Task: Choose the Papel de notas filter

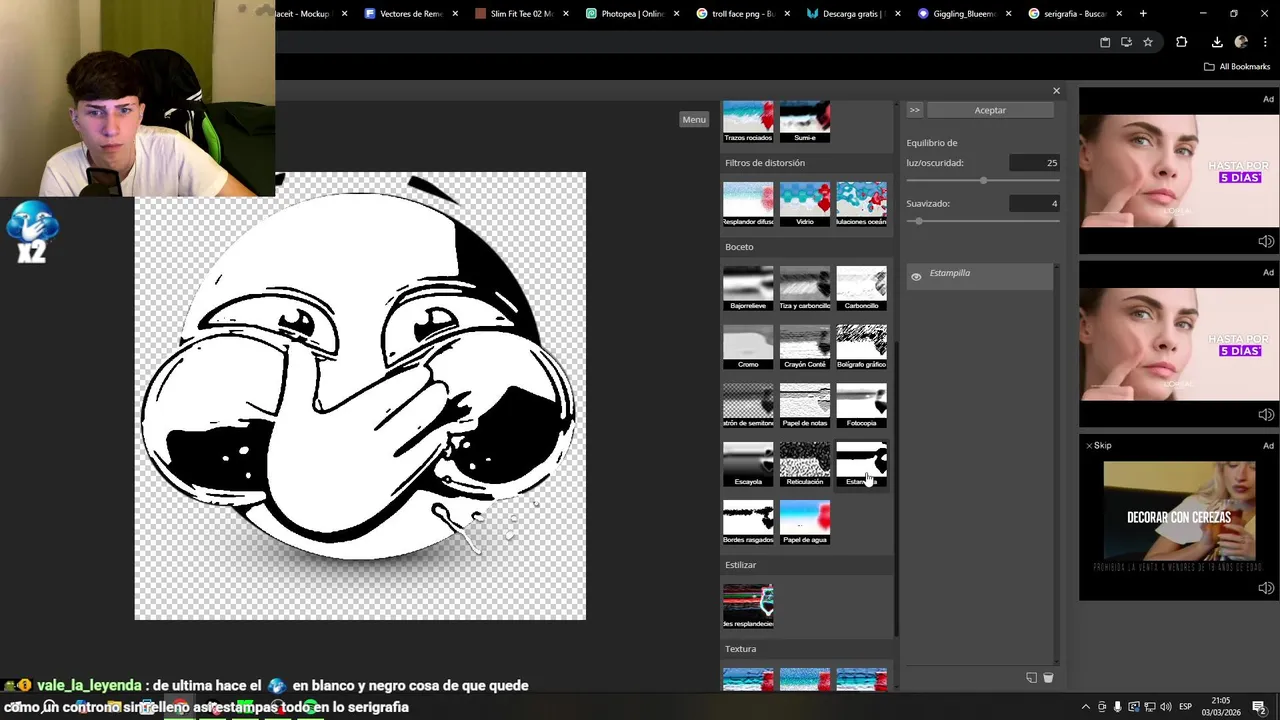Action: (x=805, y=405)
